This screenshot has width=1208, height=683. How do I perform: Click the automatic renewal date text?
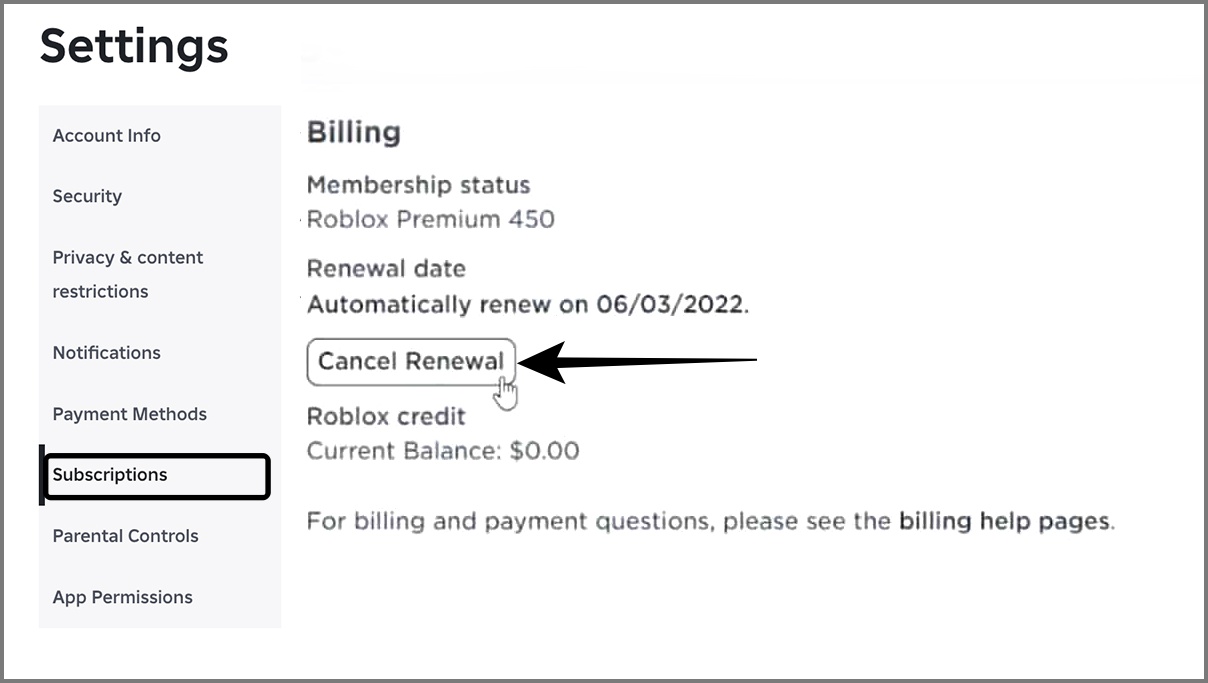click(527, 304)
